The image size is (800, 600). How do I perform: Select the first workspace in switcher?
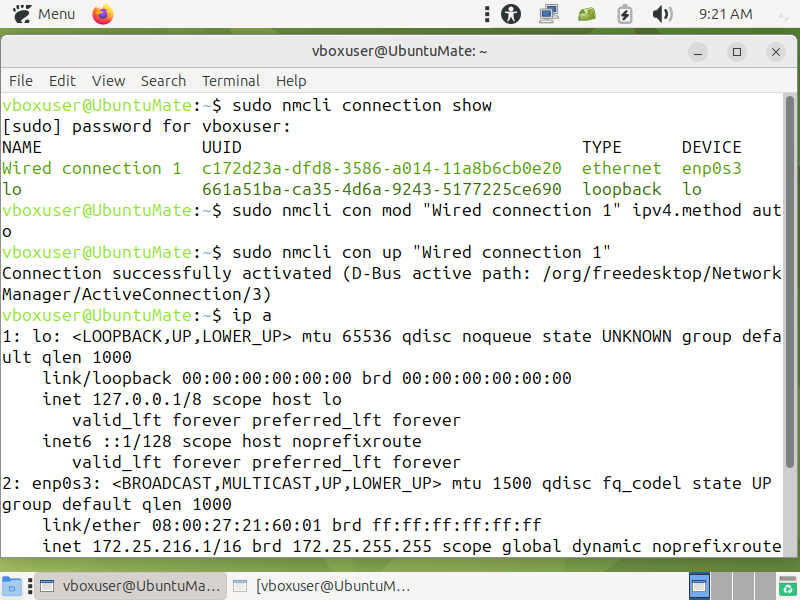(x=699, y=586)
